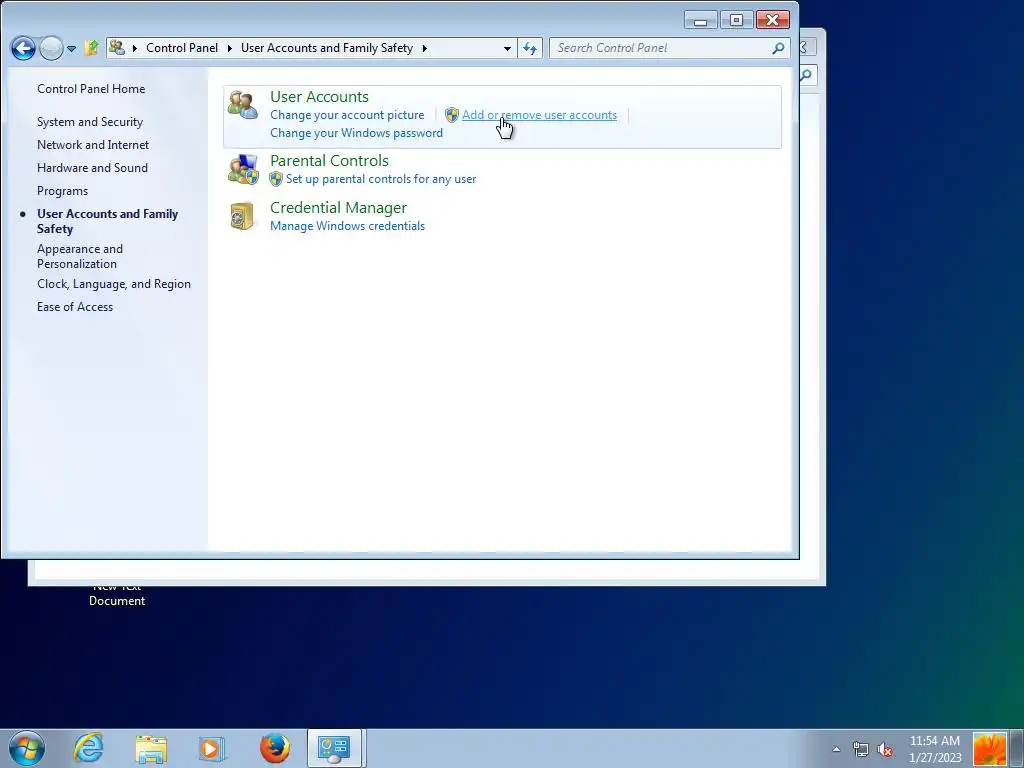Click the network tray icon

click(861, 749)
